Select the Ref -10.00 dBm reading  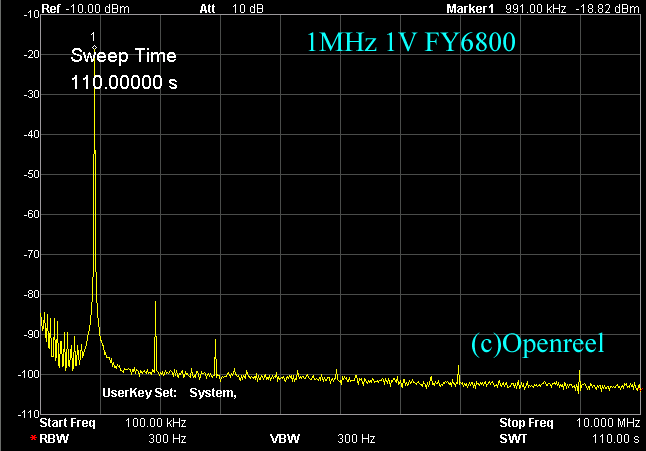(x=86, y=9)
